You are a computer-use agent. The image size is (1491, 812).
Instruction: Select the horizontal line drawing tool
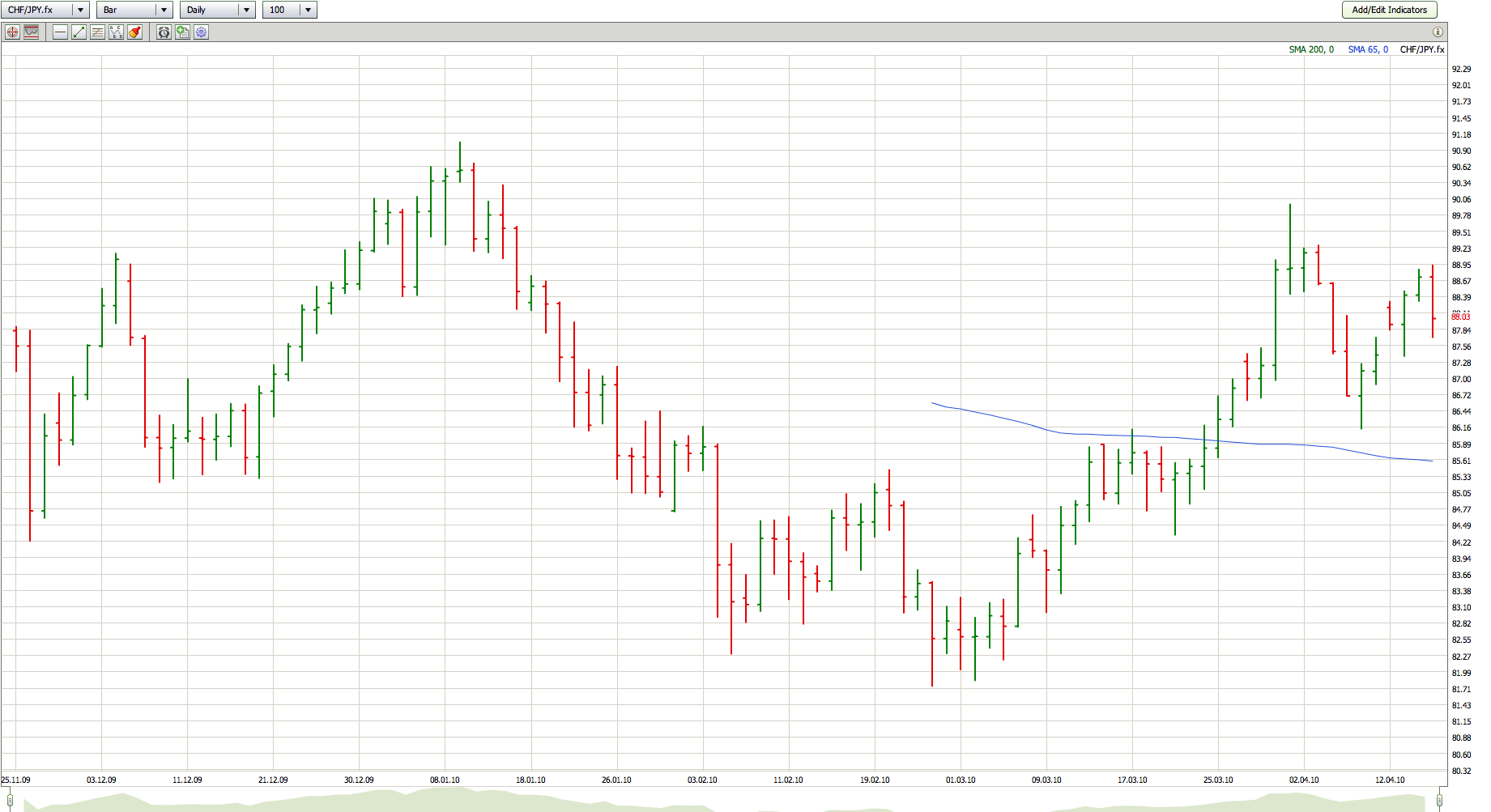(60, 32)
